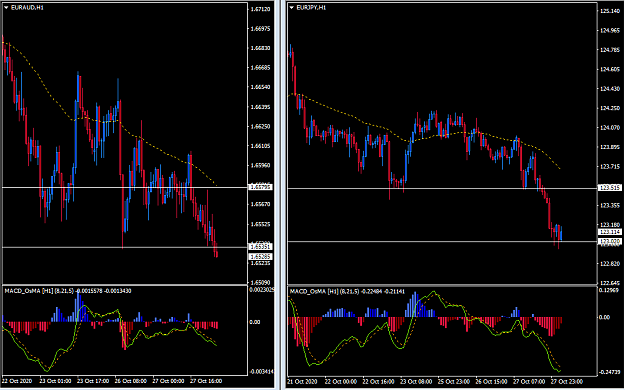Image resolution: width=625 pixels, height=390 pixels.
Task: Click the 125.140 price axis label
Action: (610, 11)
